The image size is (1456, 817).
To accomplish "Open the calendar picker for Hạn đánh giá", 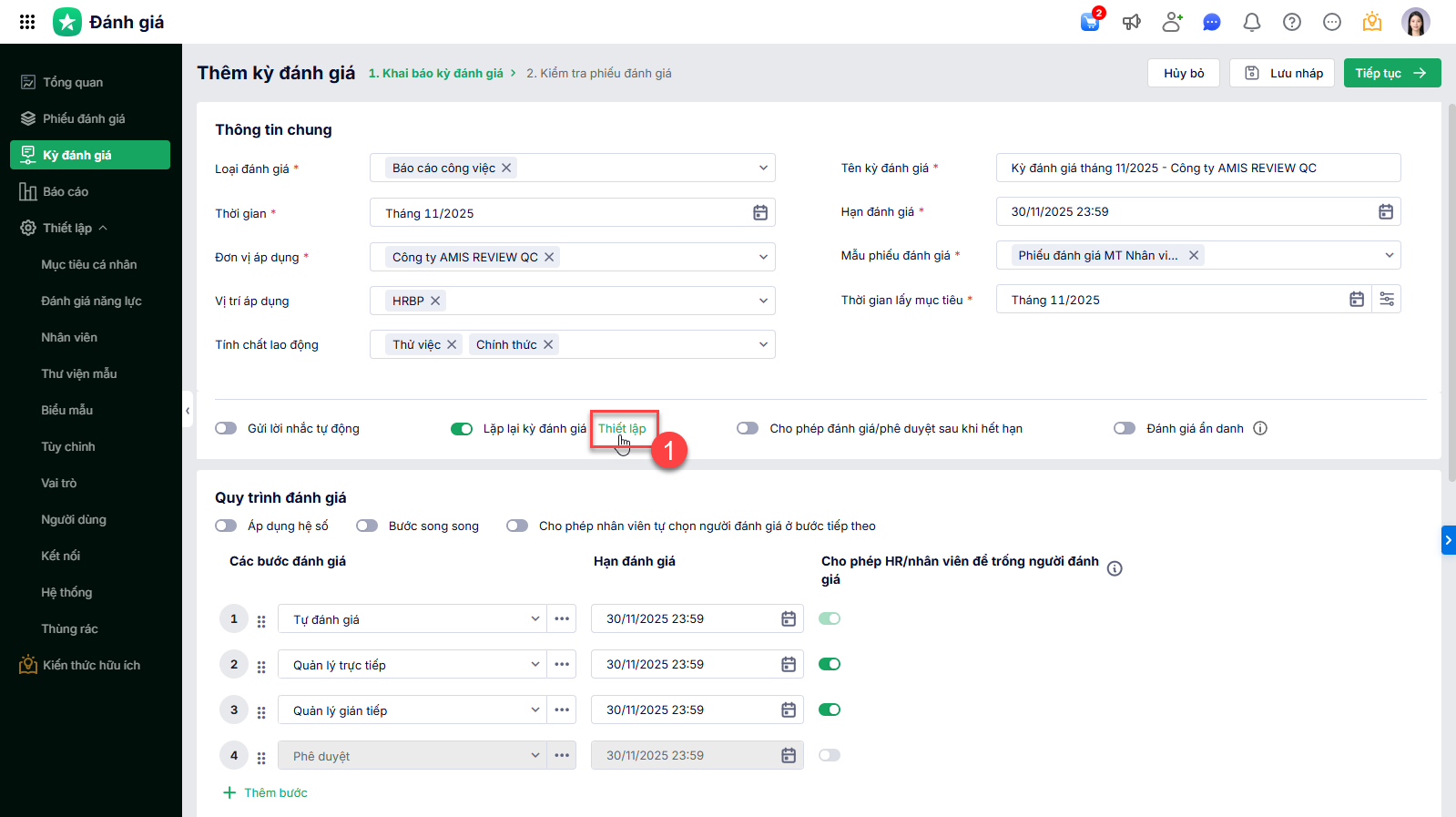I will (1386, 212).
